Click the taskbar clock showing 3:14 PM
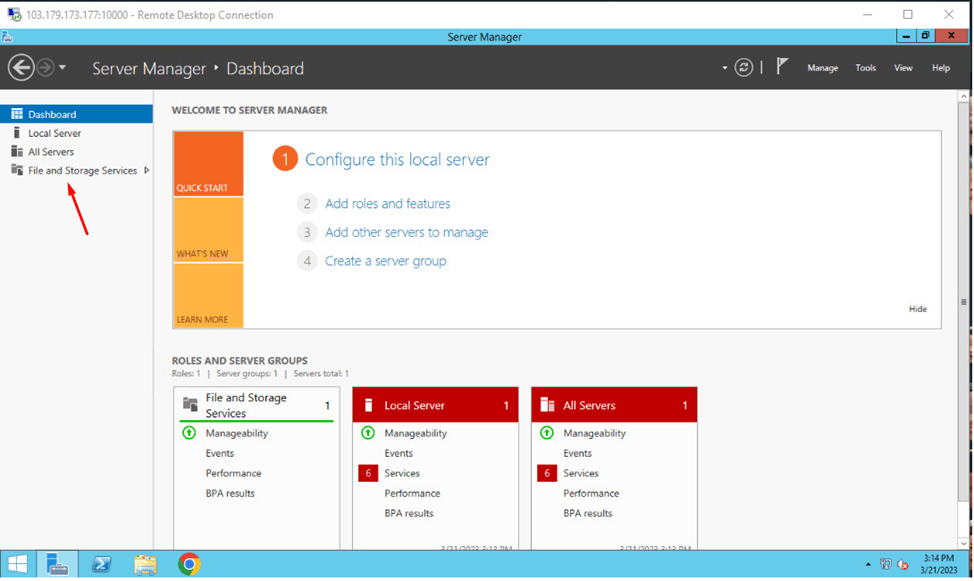Image resolution: width=974 pixels, height=581 pixels. 938,564
